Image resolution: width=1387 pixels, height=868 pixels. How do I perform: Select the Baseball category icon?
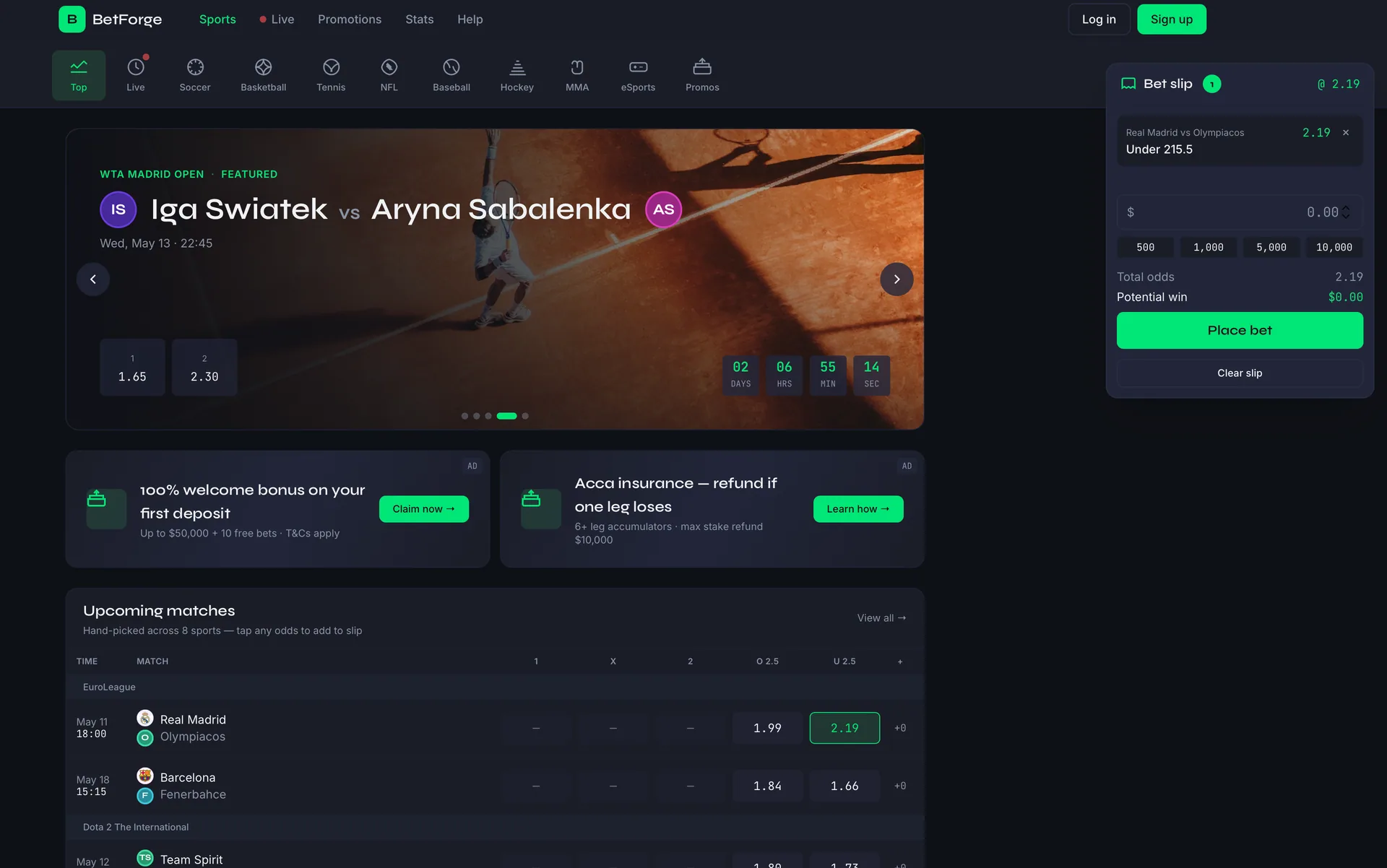click(451, 67)
